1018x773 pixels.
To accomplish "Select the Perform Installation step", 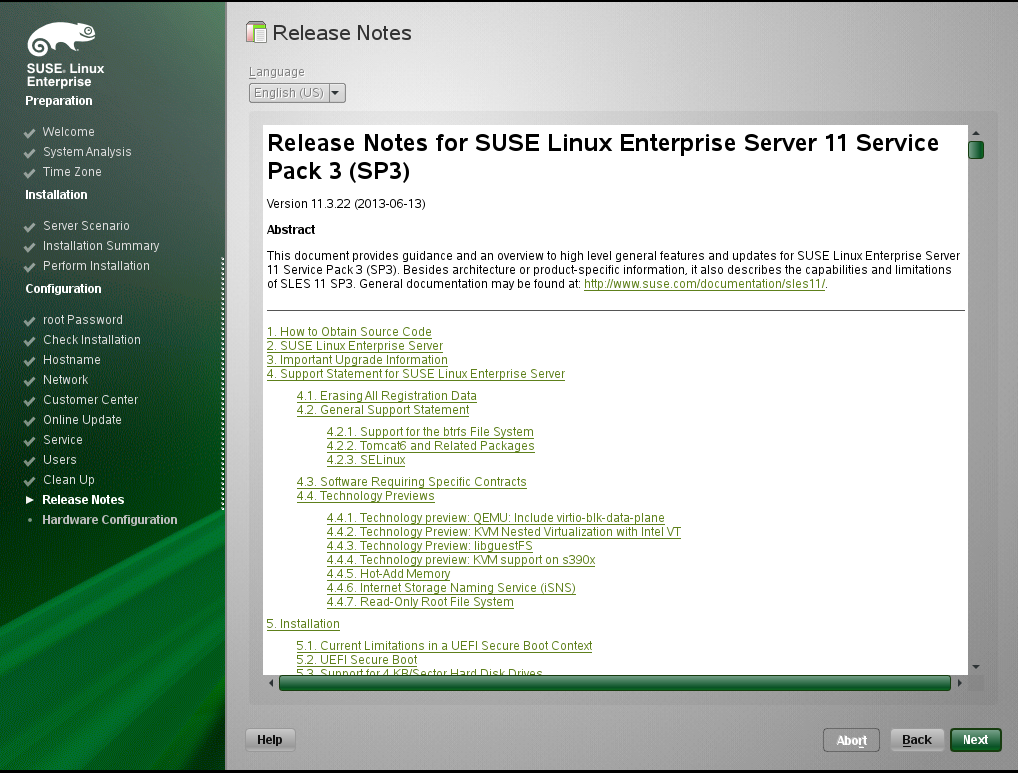I will point(96,266).
